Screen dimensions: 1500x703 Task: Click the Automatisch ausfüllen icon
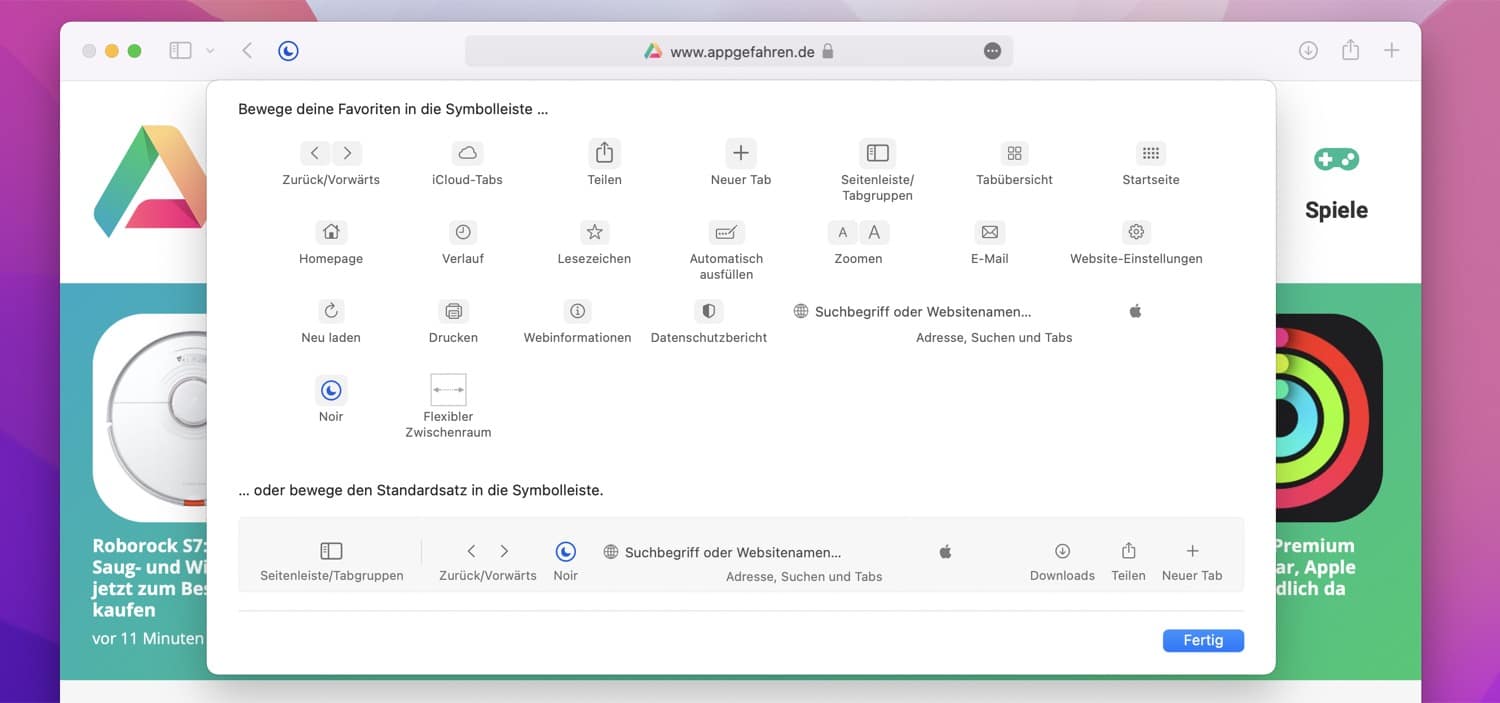[726, 232]
